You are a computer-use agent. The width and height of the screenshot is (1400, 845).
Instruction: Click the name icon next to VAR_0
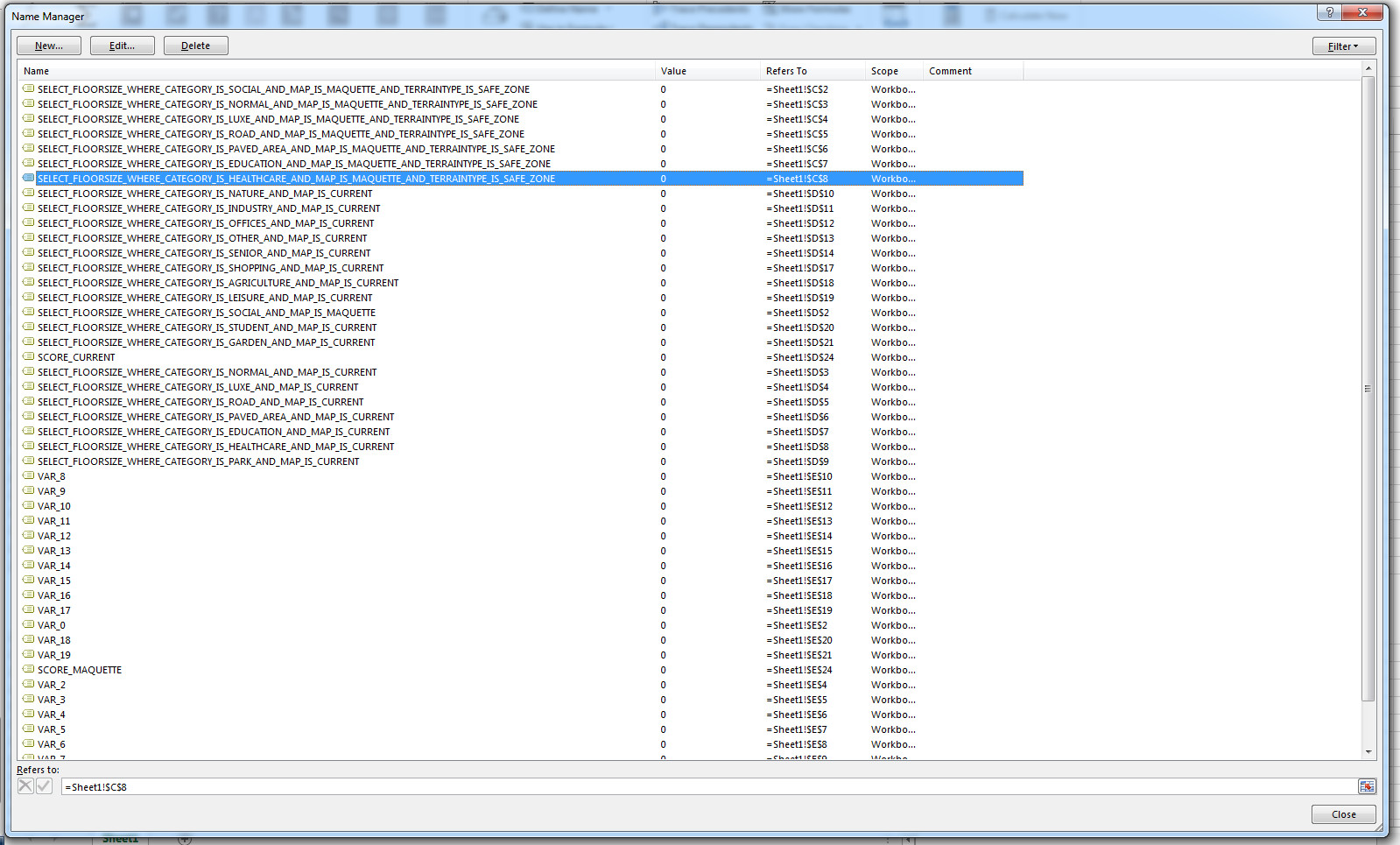(29, 625)
